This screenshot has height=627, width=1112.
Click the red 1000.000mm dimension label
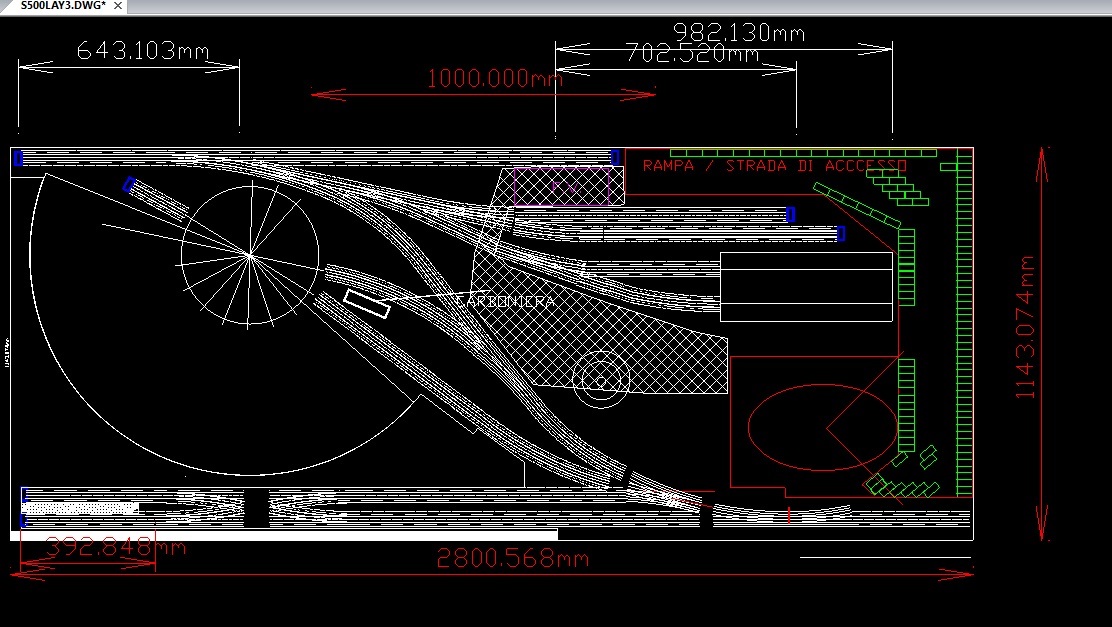pyautogui.click(x=494, y=78)
